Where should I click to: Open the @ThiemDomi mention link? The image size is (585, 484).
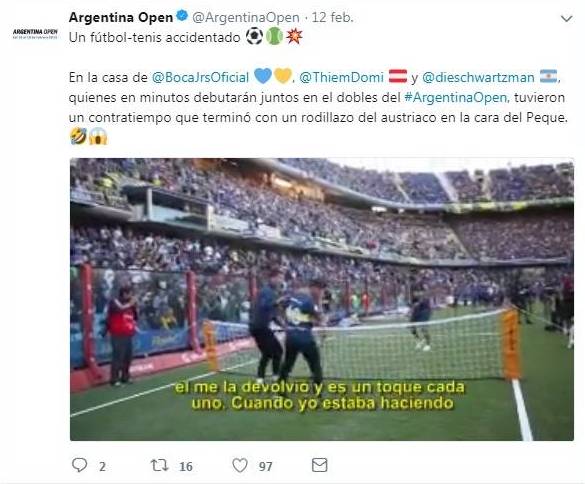341,77
